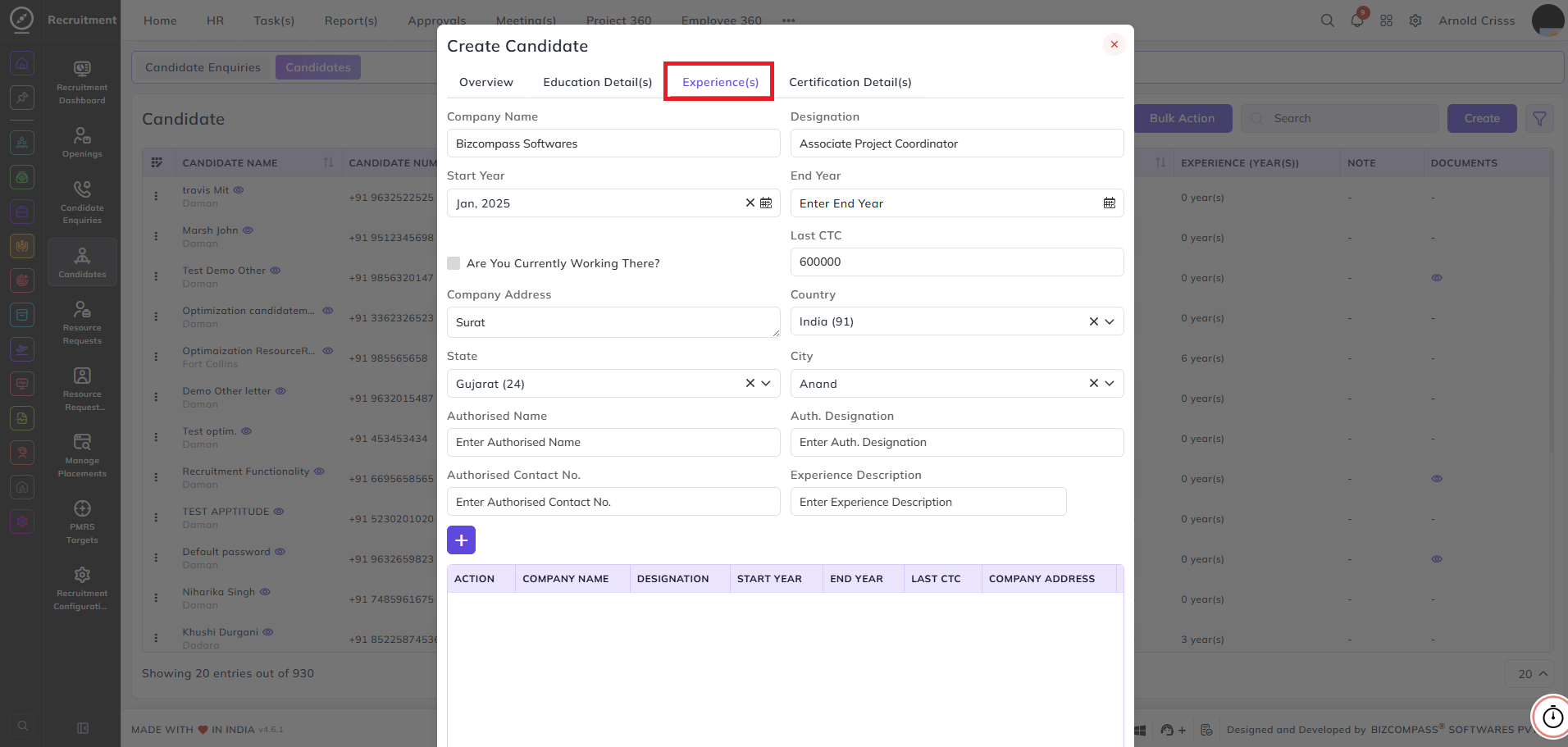
Task: Open the Task(s) menu item
Action: tap(274, 20)
